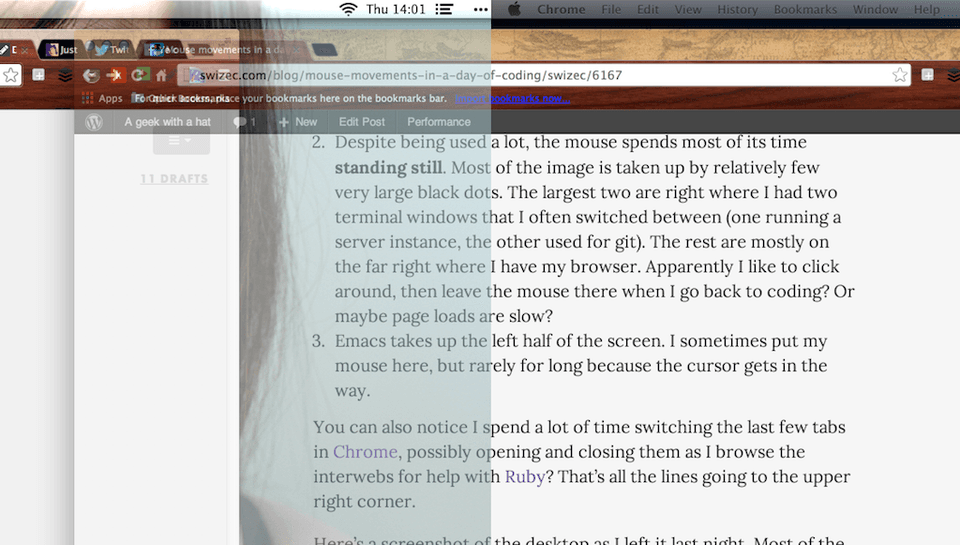Screen dimensions: 960x545
Task: Open the Performance menu in the admin bar
Action: [439, 122]
